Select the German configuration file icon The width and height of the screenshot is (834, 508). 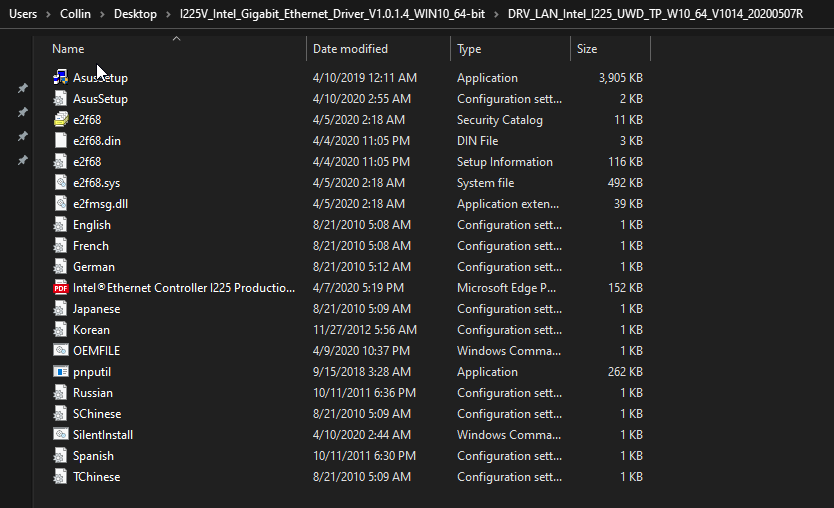pos(61,267)
